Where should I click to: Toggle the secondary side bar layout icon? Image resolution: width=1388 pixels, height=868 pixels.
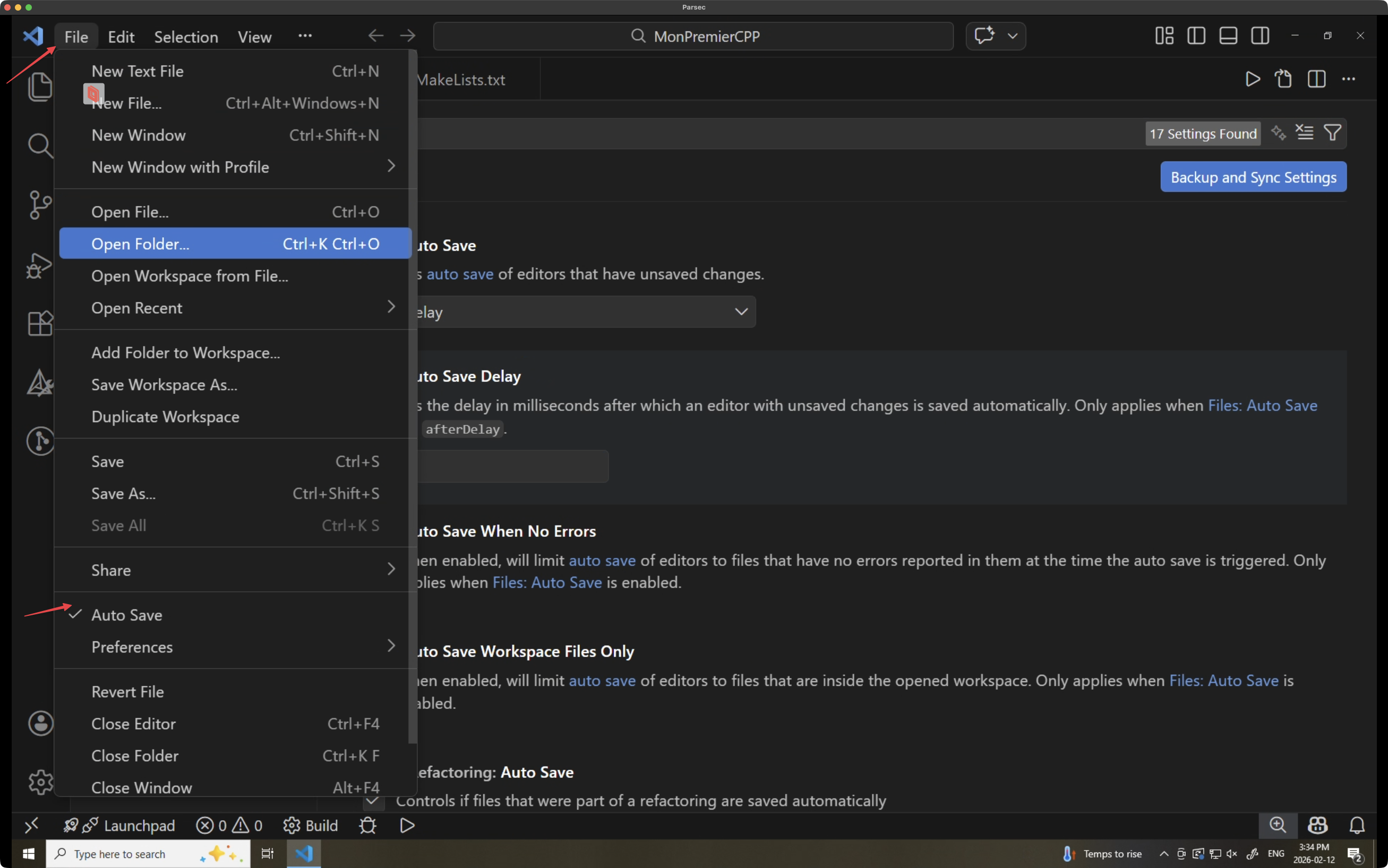[1261, 36]
